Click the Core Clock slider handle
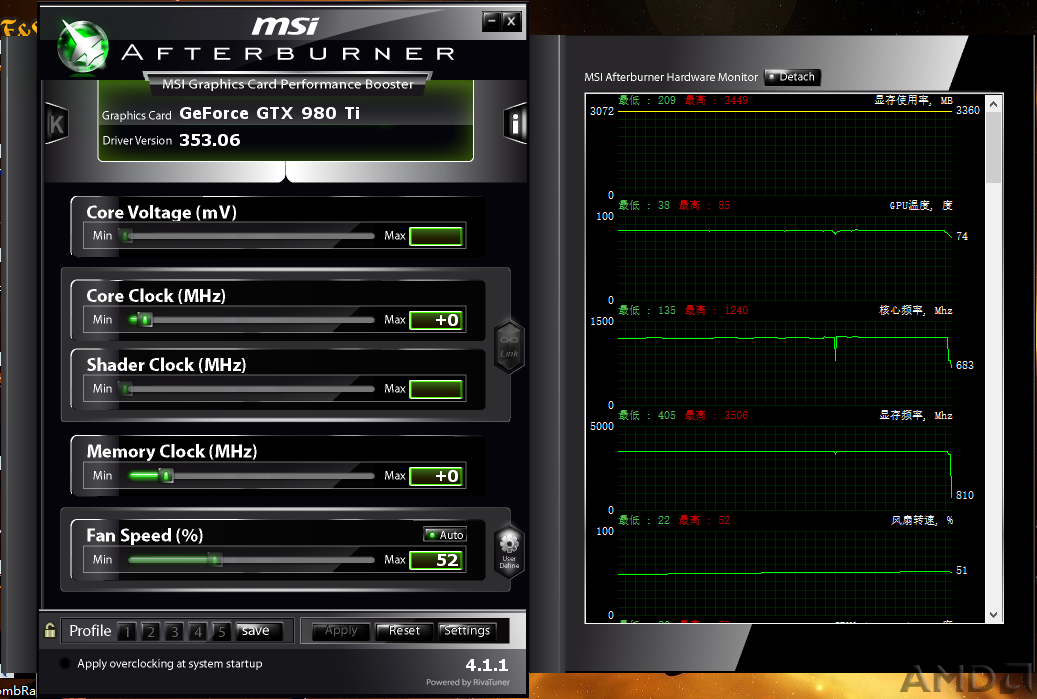 point(146,320)
